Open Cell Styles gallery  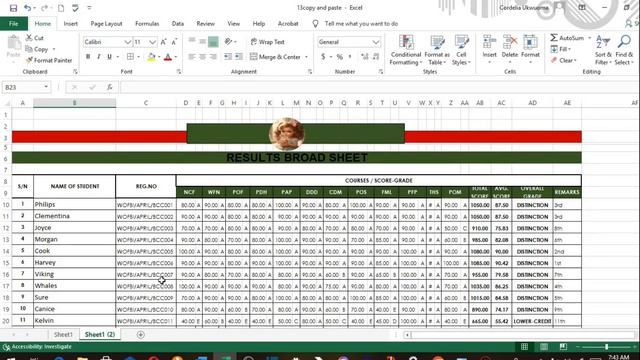[461, 50]
